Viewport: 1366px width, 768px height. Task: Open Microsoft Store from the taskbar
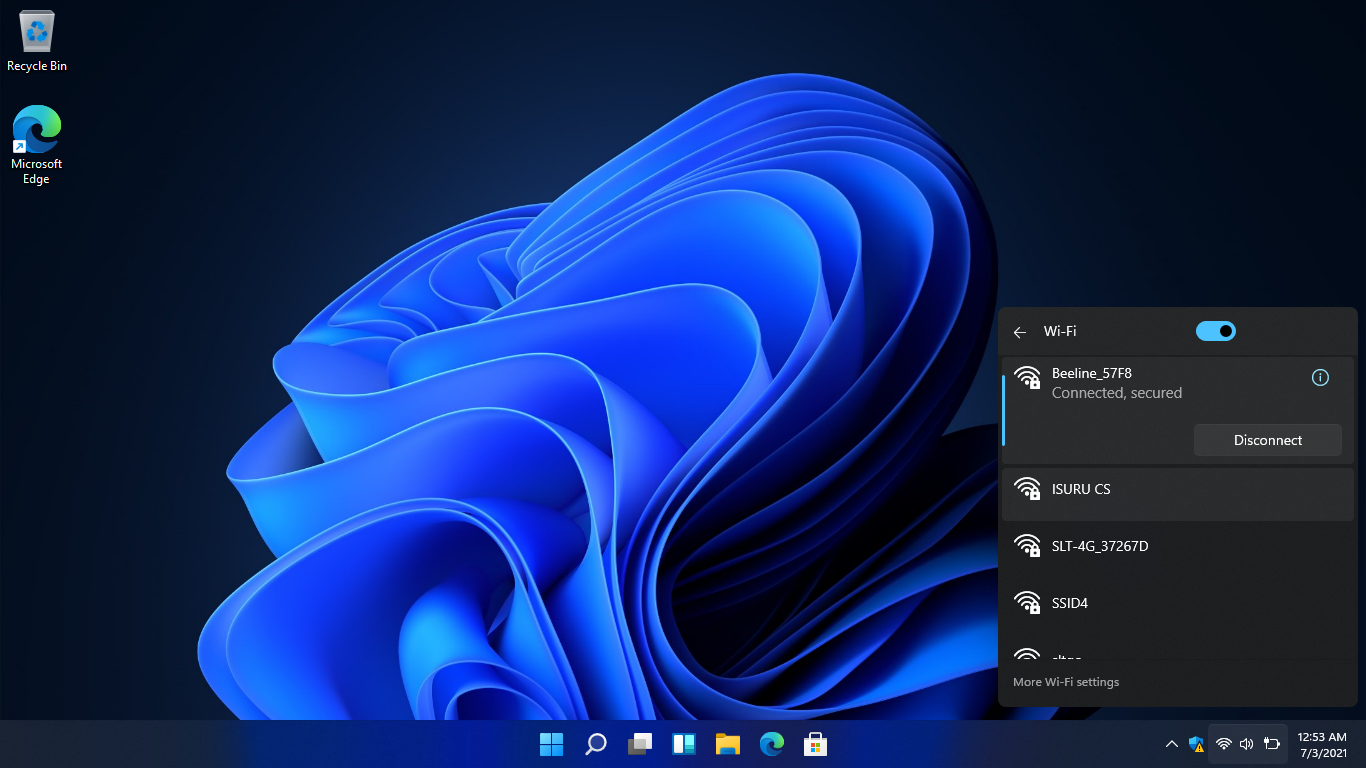coord(816,744)
